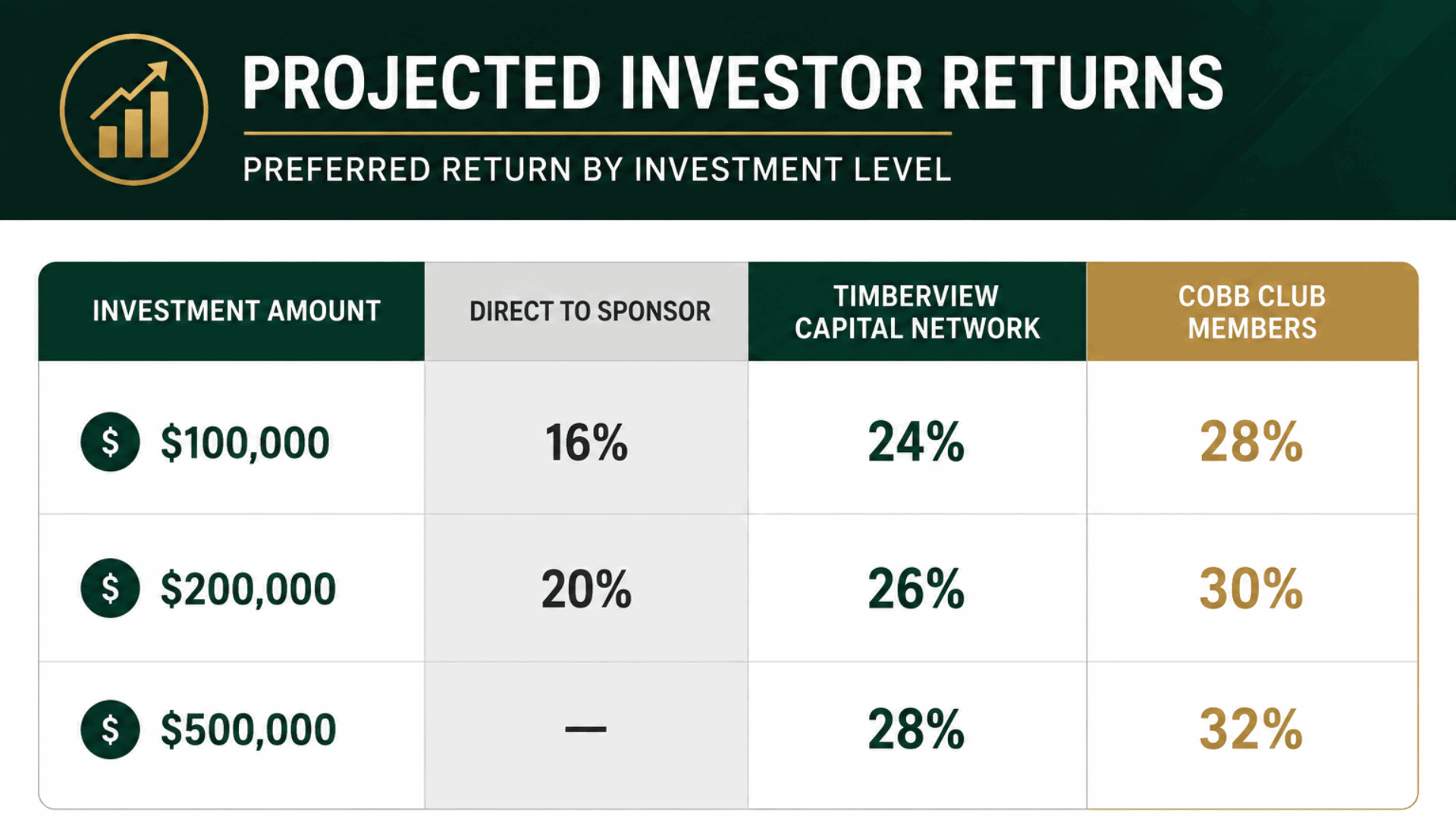This screenshot has height=819, width=1456.
Task: Click the dollar icon beside $500,000
Action: [110, 730]
